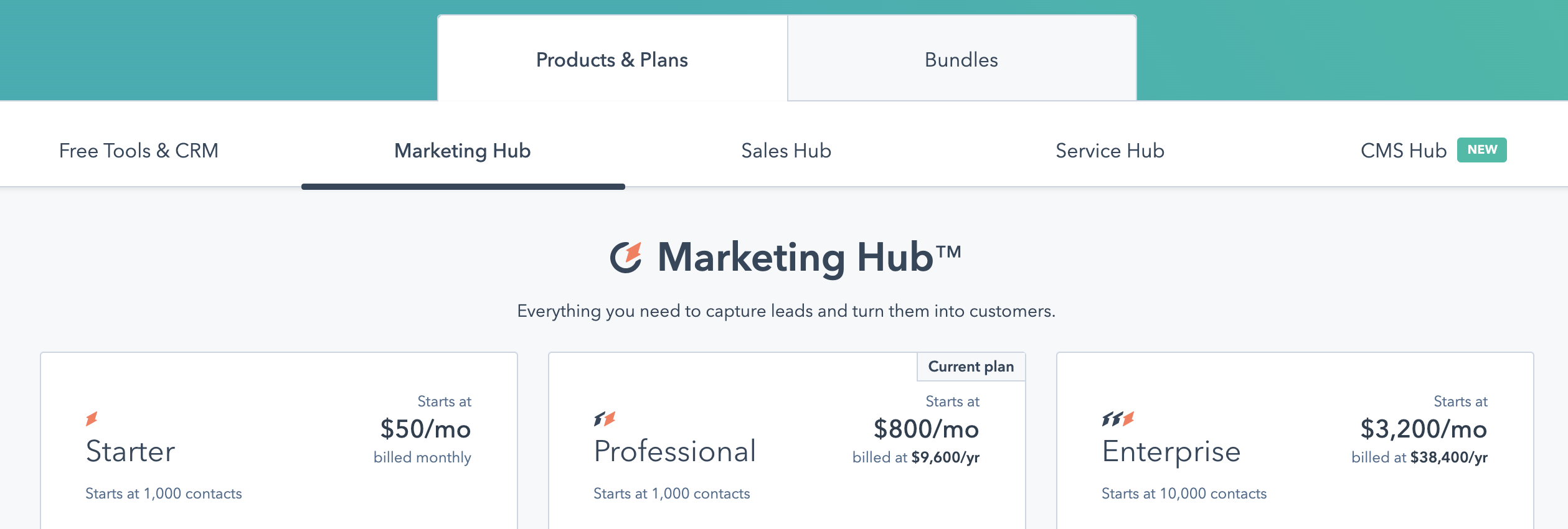Open the CMS Hub page

(x=1403, y=150)
